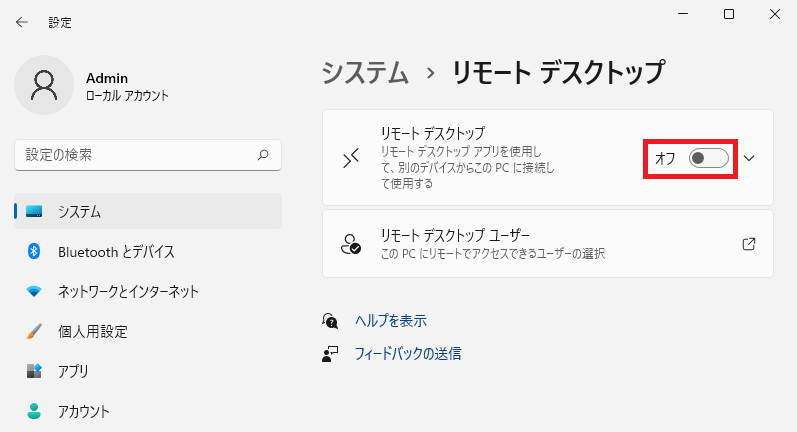797x432 pixels.
Task: Click the Bluetooth icon in sidebar
Action: (x=34, y=251)
